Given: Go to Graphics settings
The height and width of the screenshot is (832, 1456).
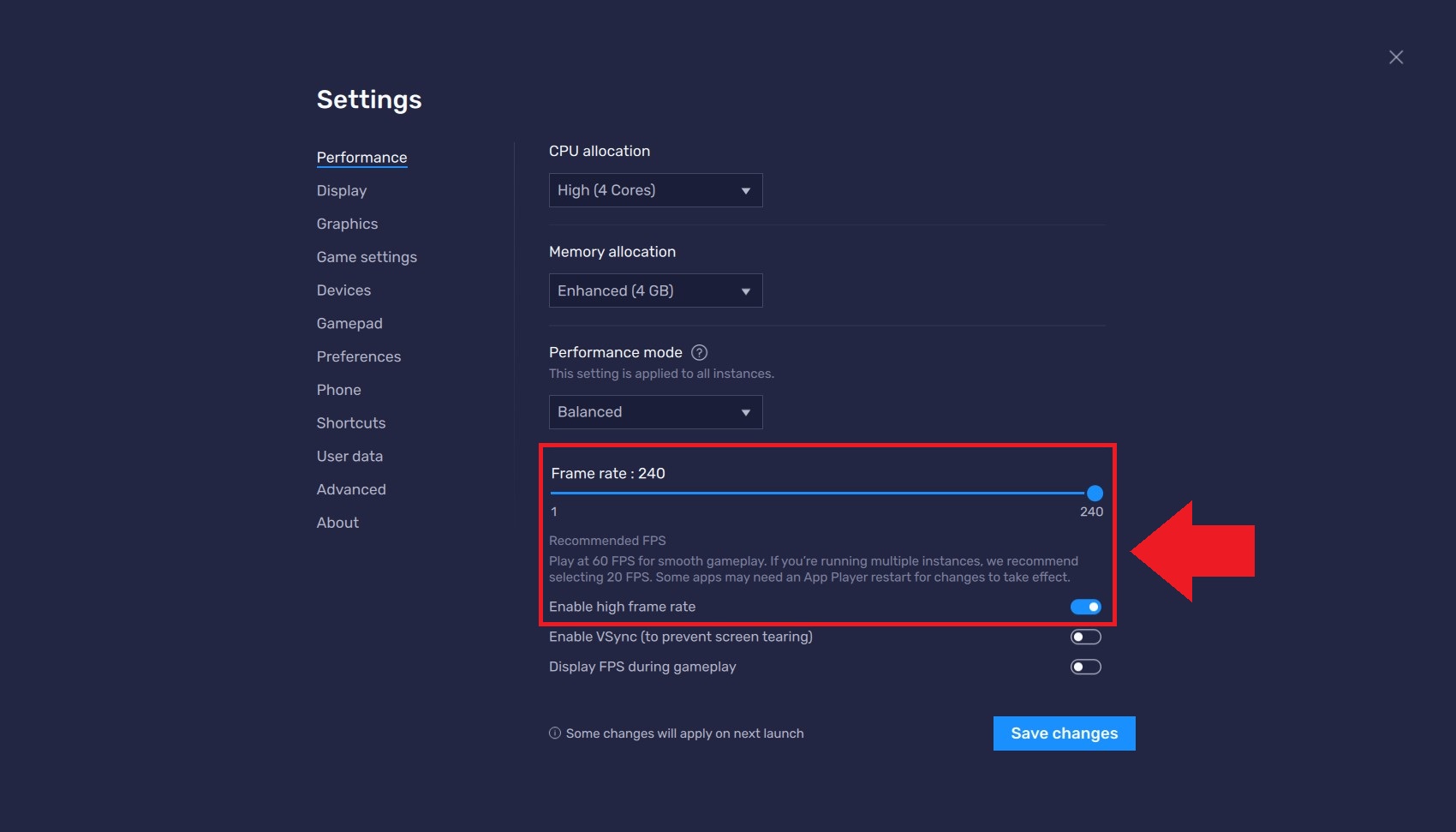Looking at the screenshot, I should pos(347,224).
